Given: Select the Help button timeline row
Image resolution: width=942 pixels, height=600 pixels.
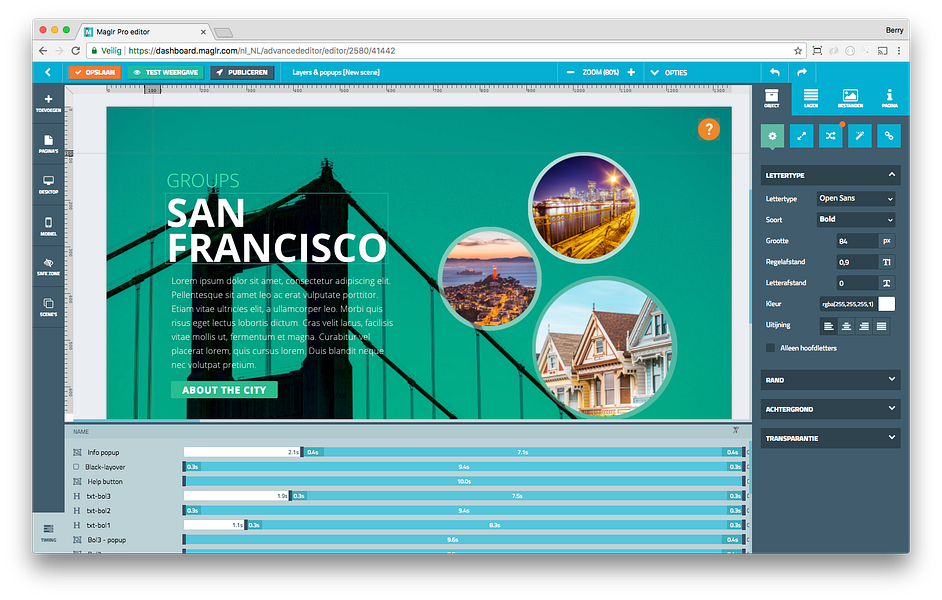Looking at the screenshot, I should [105, 482].
